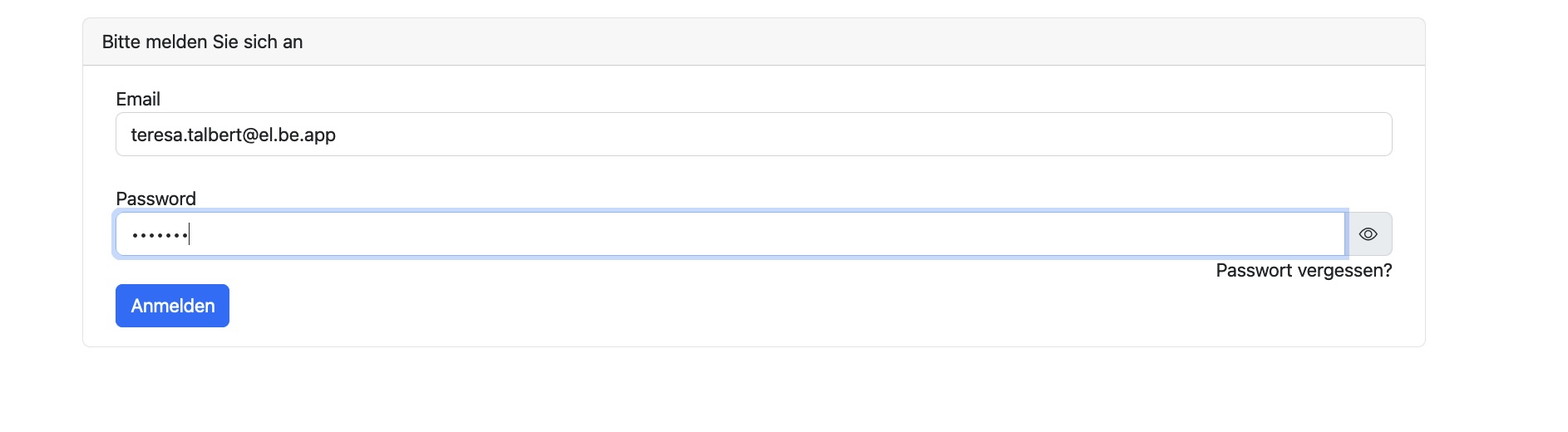1568x432 pixels.
Task: Click the Anmelden button
Action: click(x=172, y=306)
